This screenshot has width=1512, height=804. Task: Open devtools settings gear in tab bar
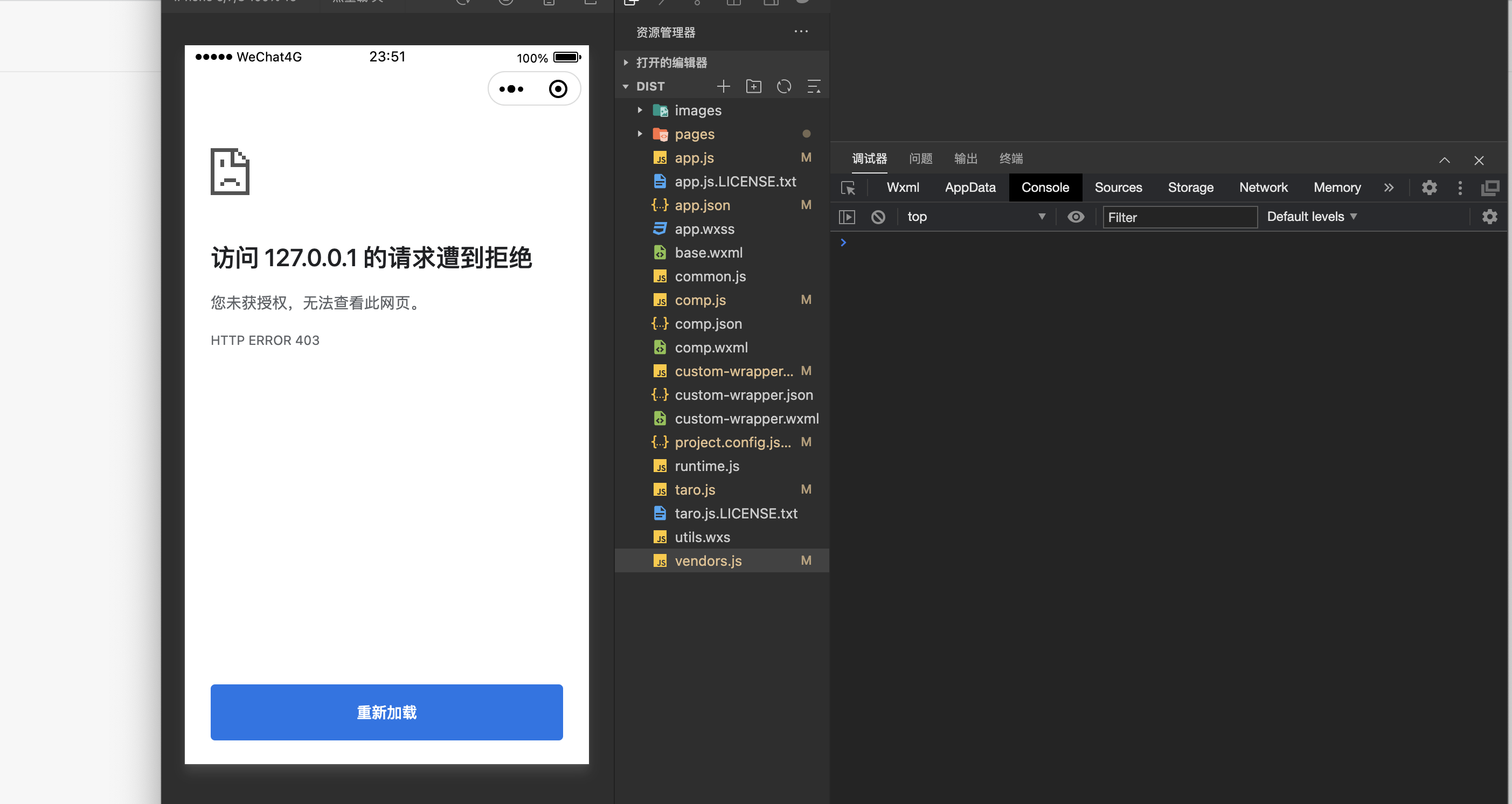[1429, 188]
